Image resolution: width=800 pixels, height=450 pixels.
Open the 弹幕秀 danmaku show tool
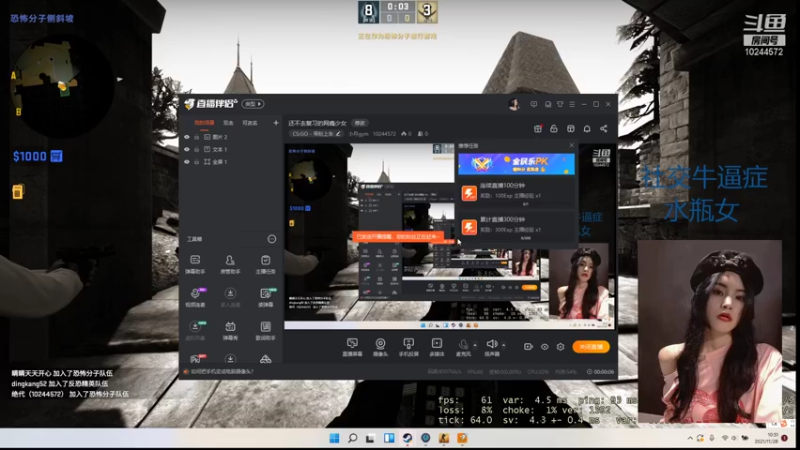(230, 330)
